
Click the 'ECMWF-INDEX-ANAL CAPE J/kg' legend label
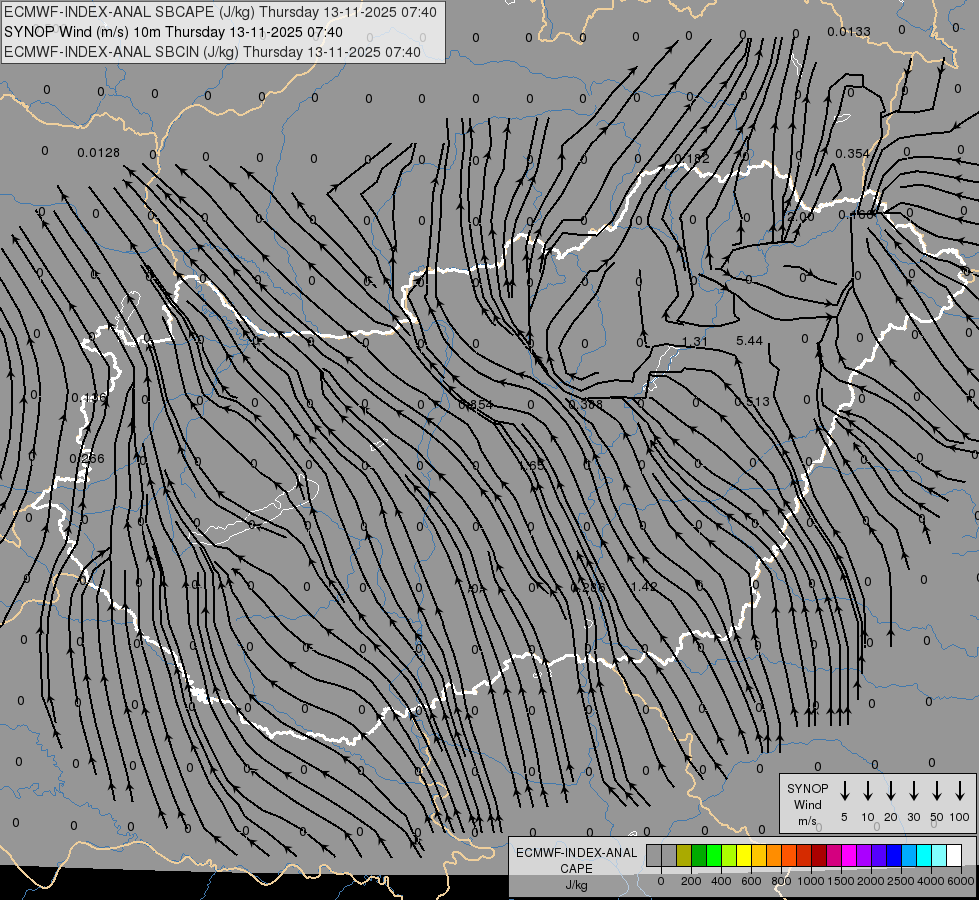click(576, 868)
